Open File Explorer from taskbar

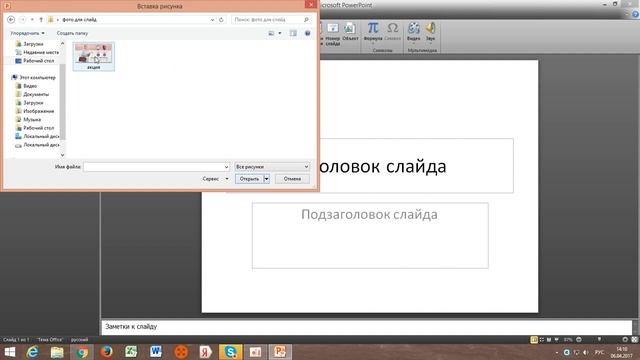(57, 352)
